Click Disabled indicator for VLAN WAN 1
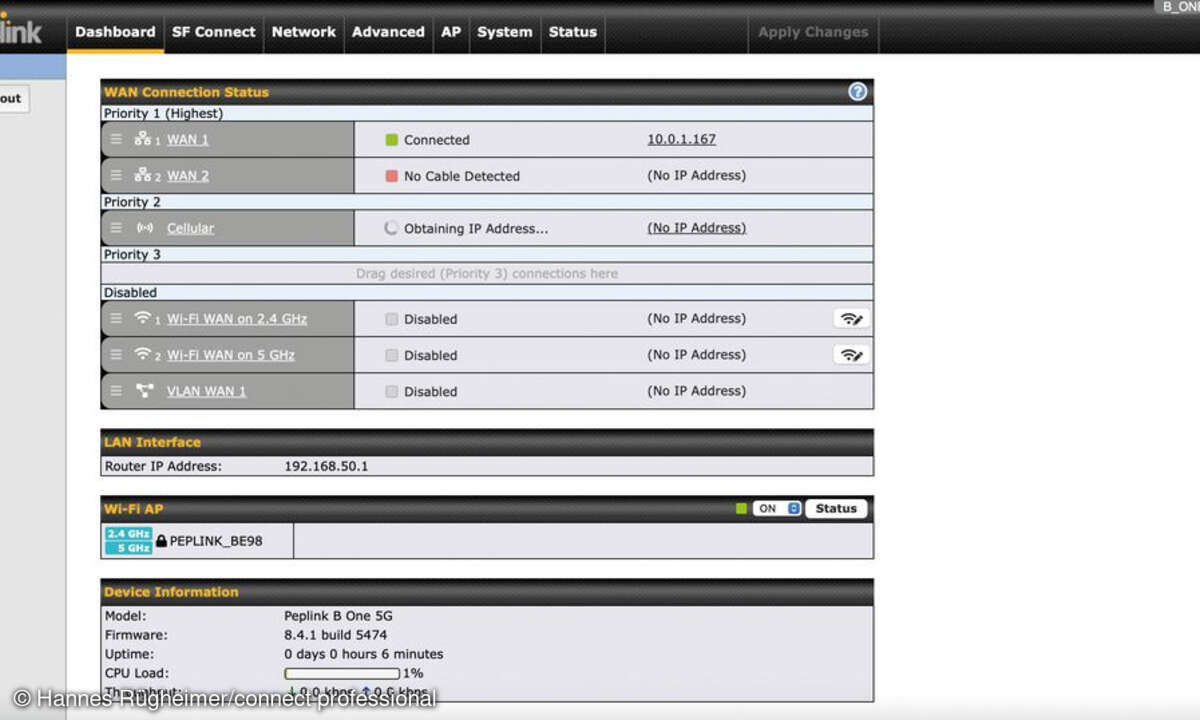The width and height of the screenshot is (1200, 720). [x=392, y=391]
